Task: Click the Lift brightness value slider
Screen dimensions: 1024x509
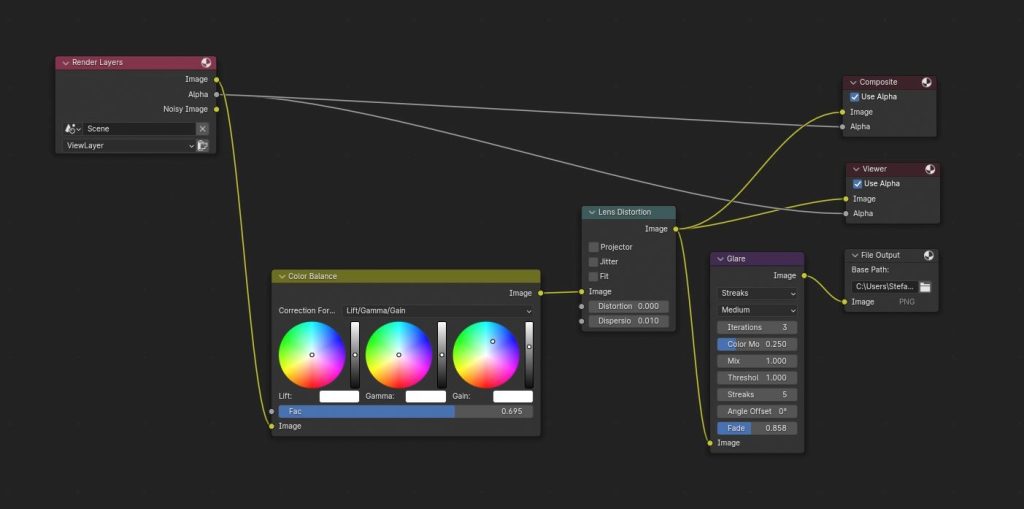Action: click(x=355, y=355)
